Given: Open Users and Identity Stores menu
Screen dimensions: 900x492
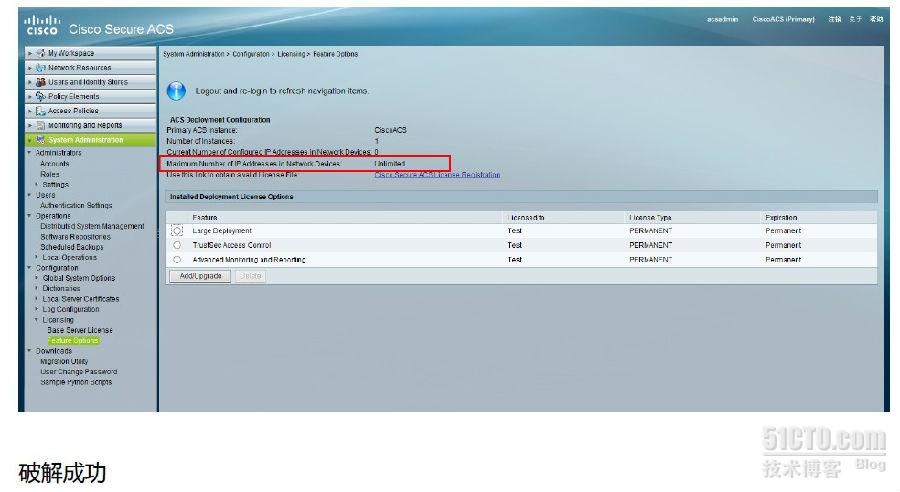Looking at the screenshot, I should (x=90, y=82).
